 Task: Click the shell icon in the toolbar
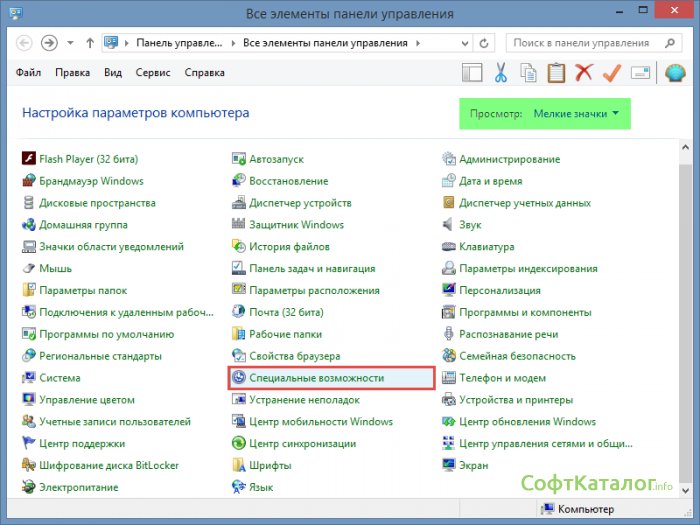pos(675,73)
